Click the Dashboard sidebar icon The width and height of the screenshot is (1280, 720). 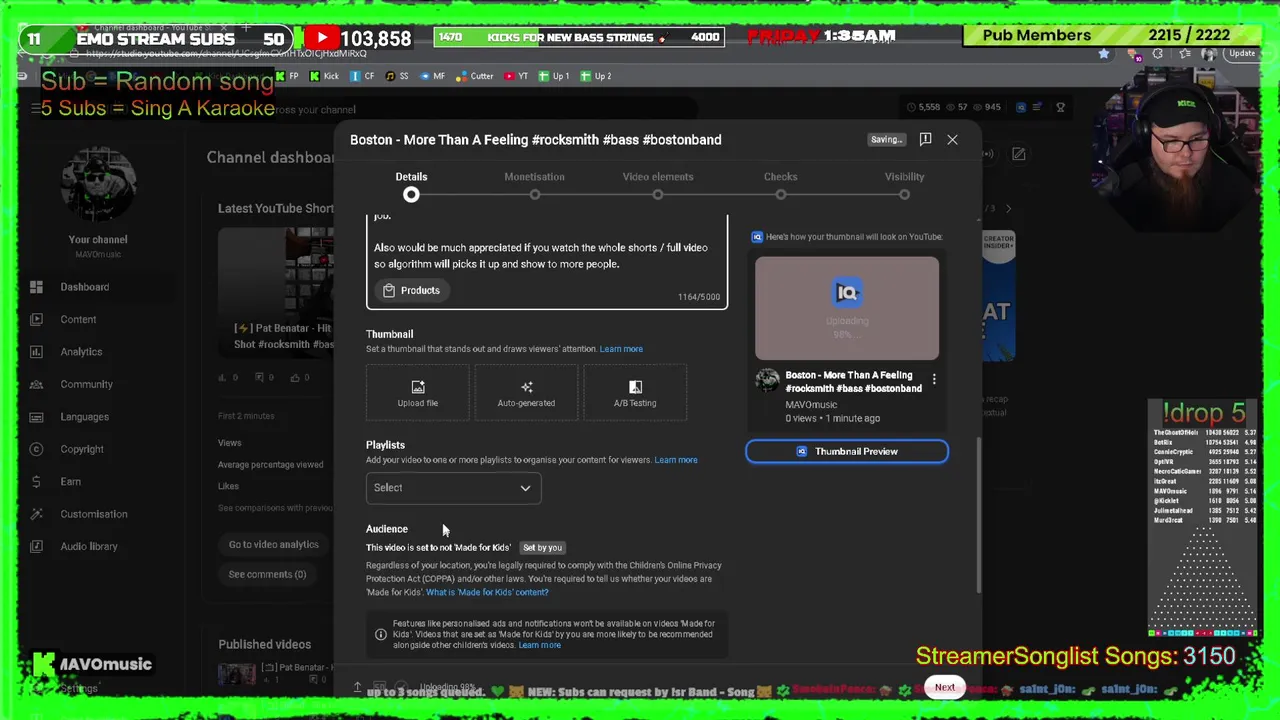click(x=36, y=287)
